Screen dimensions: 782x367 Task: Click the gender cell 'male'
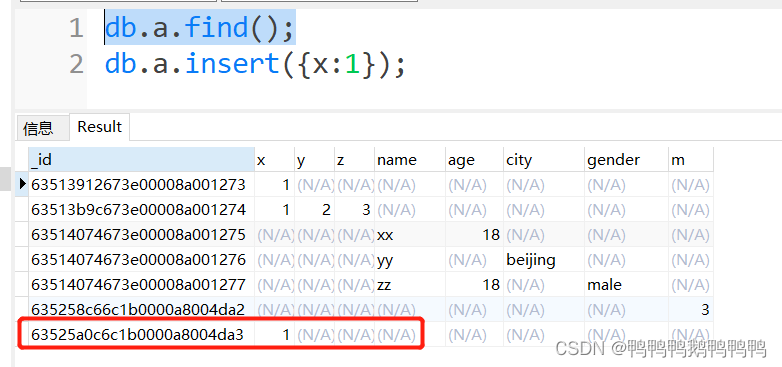(626, 285)
